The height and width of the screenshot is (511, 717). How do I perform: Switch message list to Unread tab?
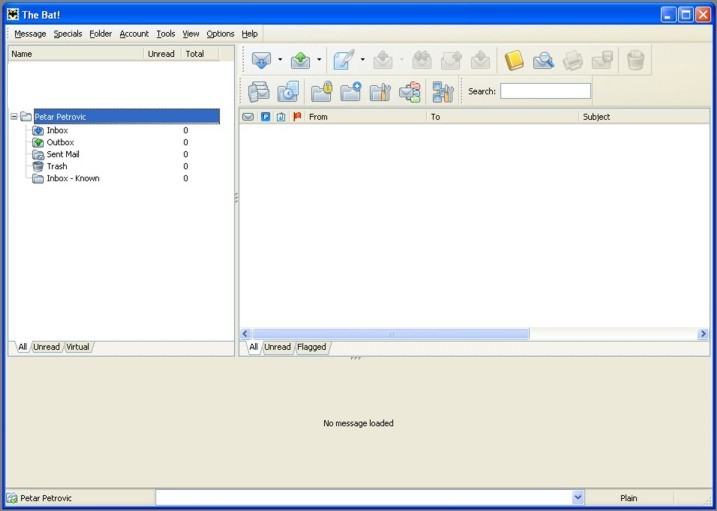[278, 347]
